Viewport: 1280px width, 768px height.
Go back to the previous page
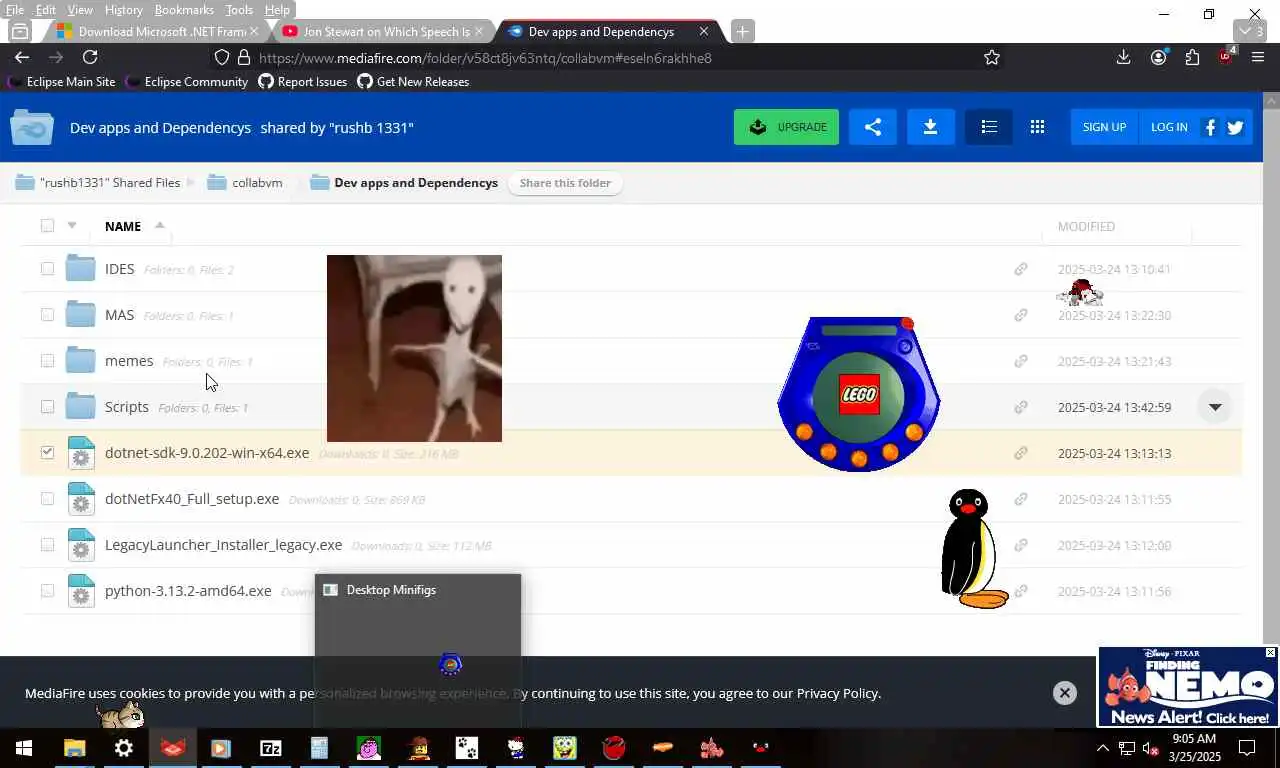[22, 58]
